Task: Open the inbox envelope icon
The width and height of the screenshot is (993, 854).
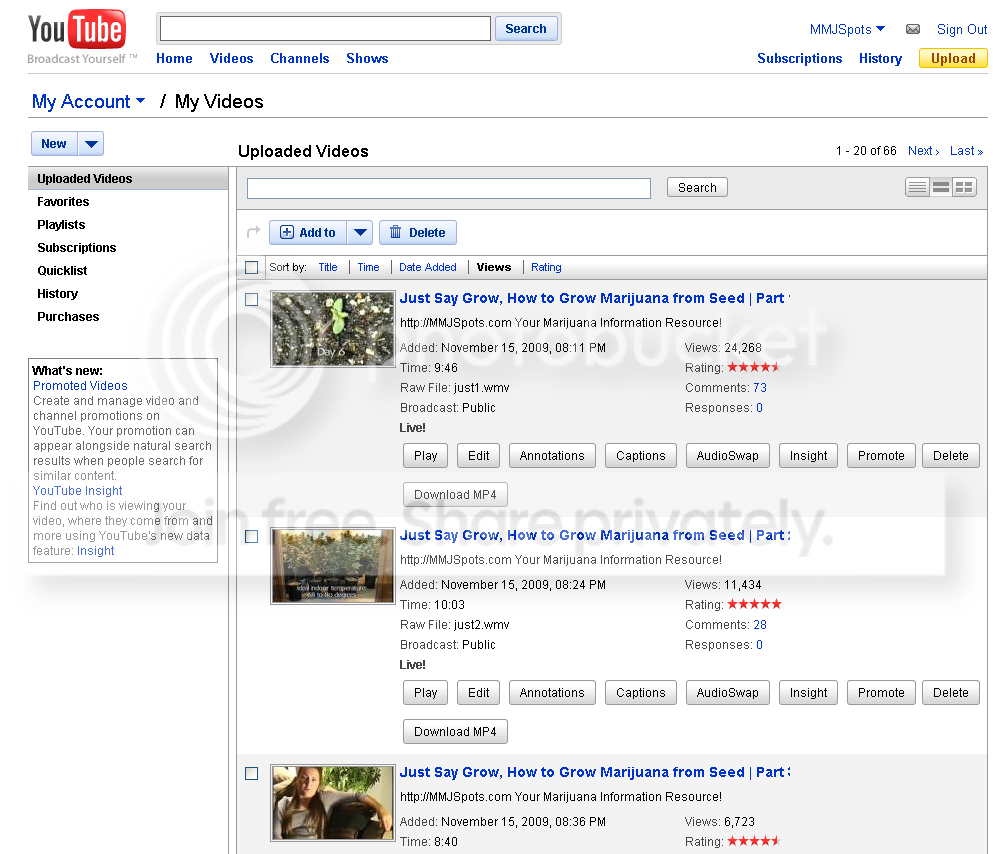Action: [x=913, y=29]
